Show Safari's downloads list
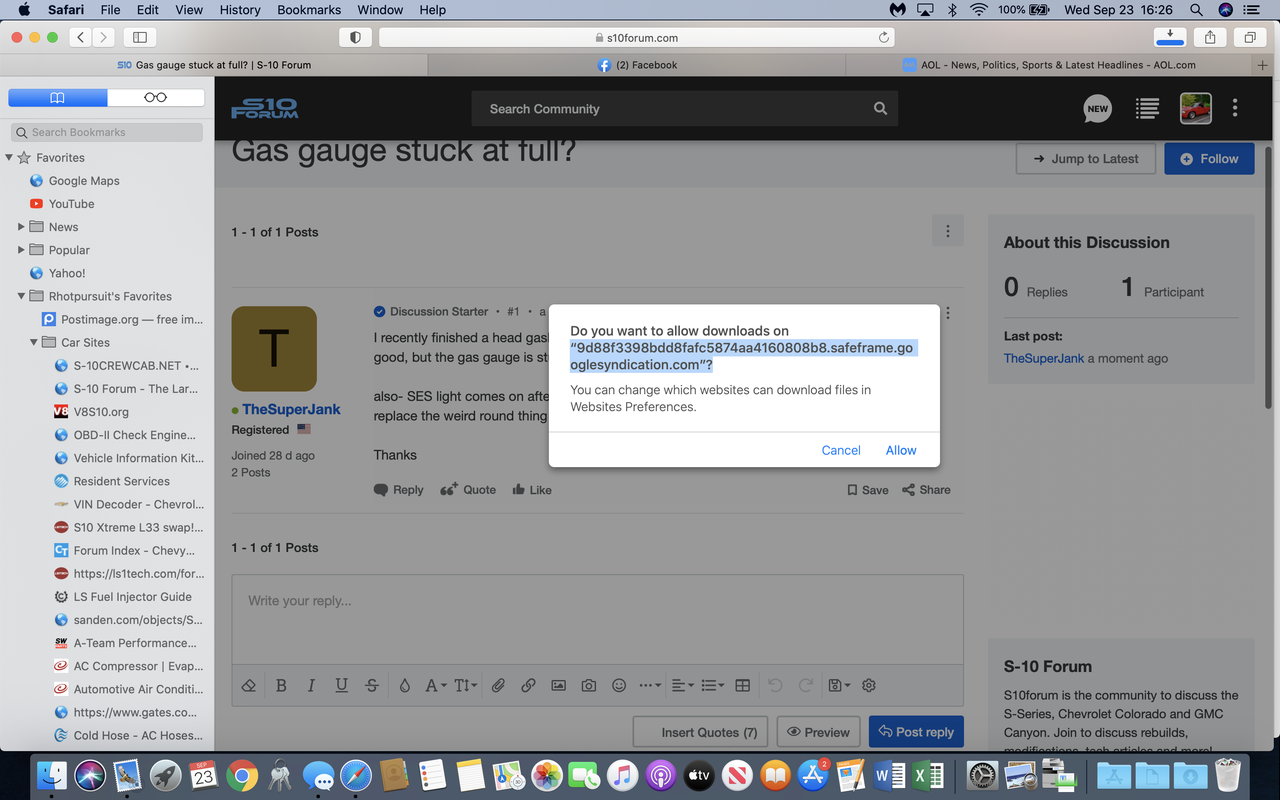The width and height of the screenshot is (1280, 800). 1170,37
